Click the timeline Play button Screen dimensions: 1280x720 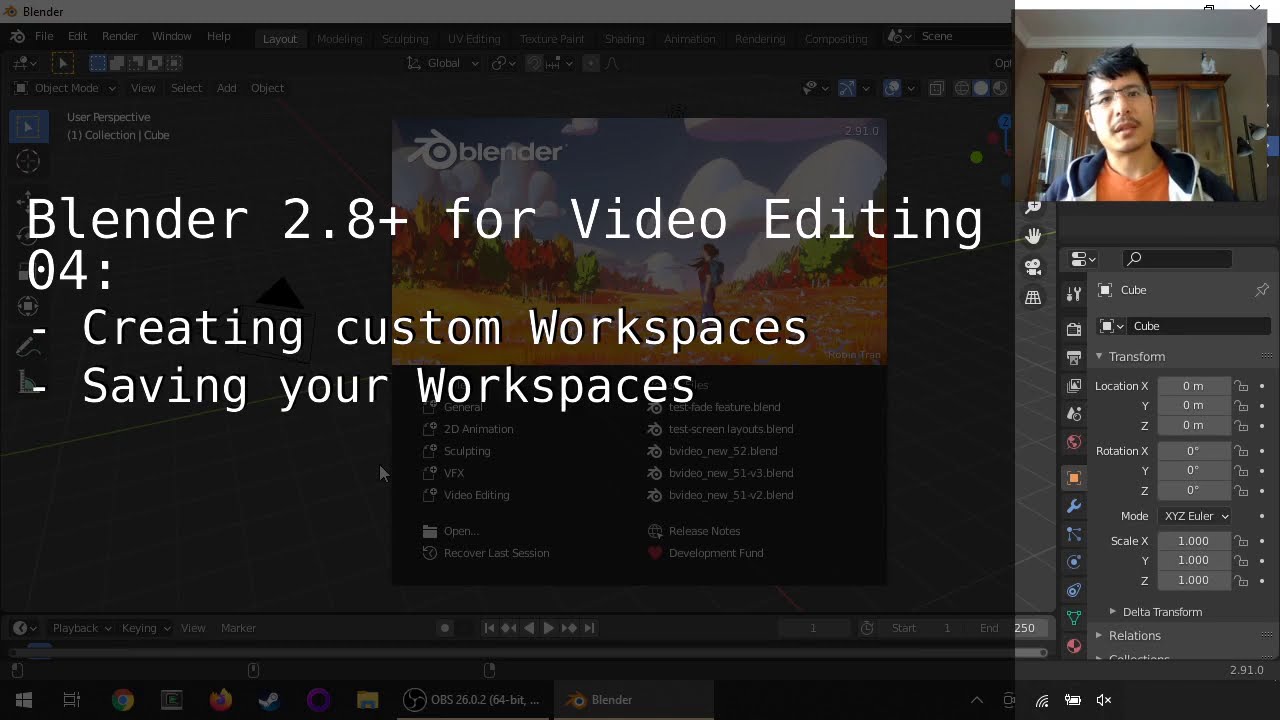(x=548, y=628)
